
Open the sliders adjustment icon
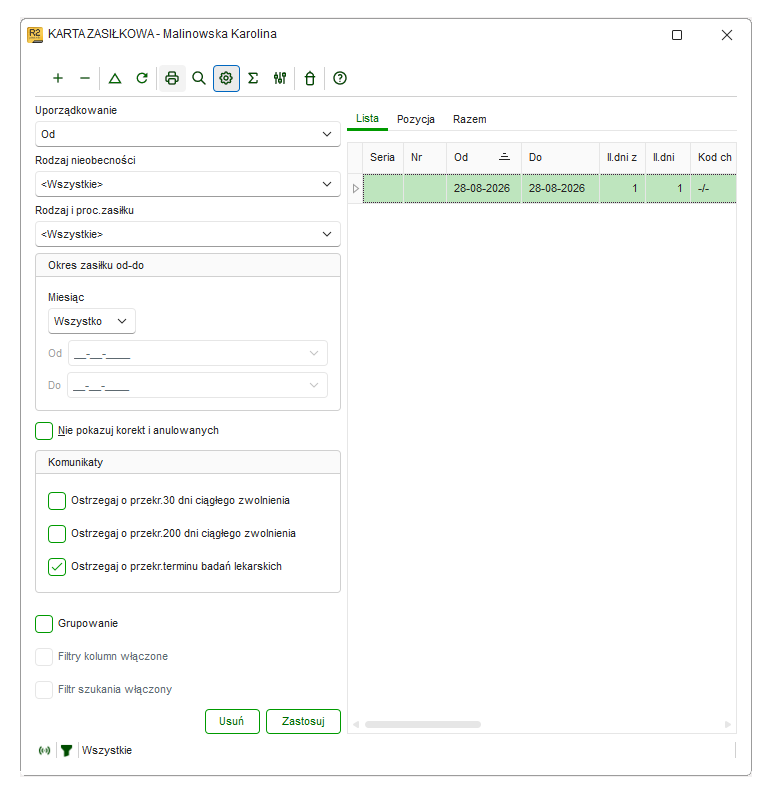[x=280, y=78]
